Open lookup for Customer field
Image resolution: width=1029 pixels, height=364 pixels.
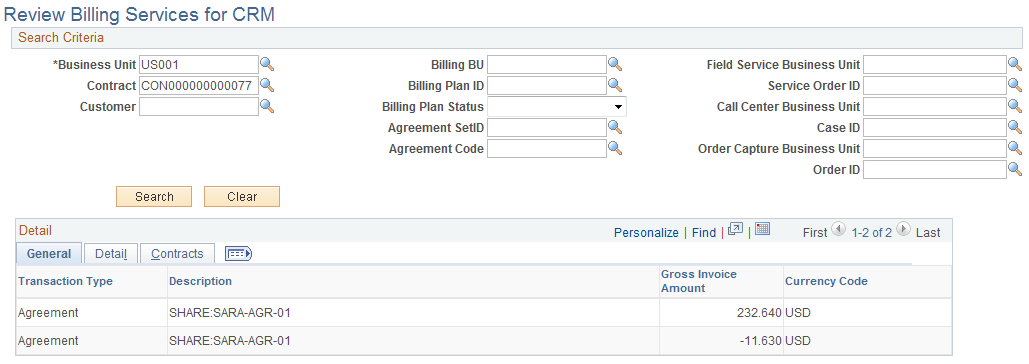point(267,106)
